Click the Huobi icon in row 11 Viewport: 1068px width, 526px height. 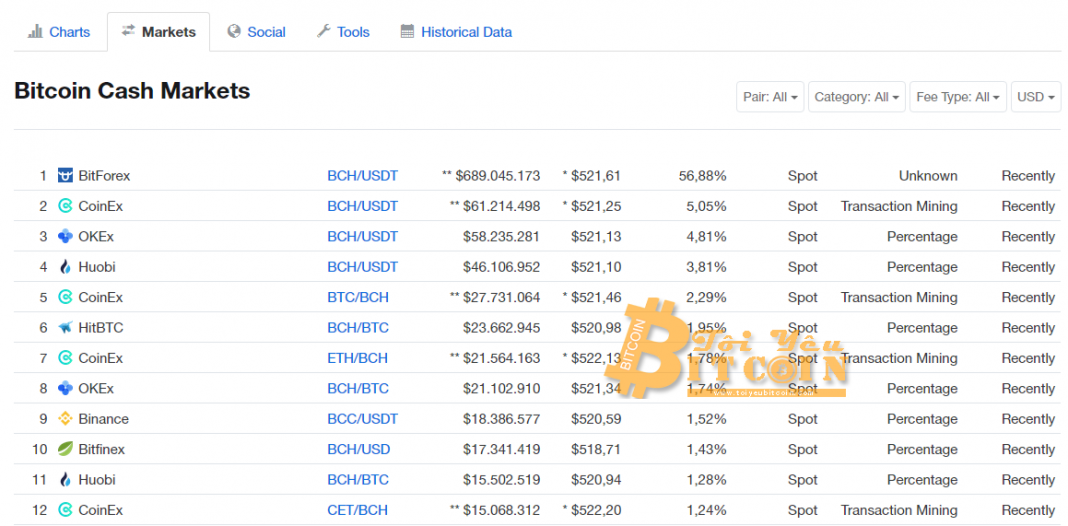[x=65, y=480]
